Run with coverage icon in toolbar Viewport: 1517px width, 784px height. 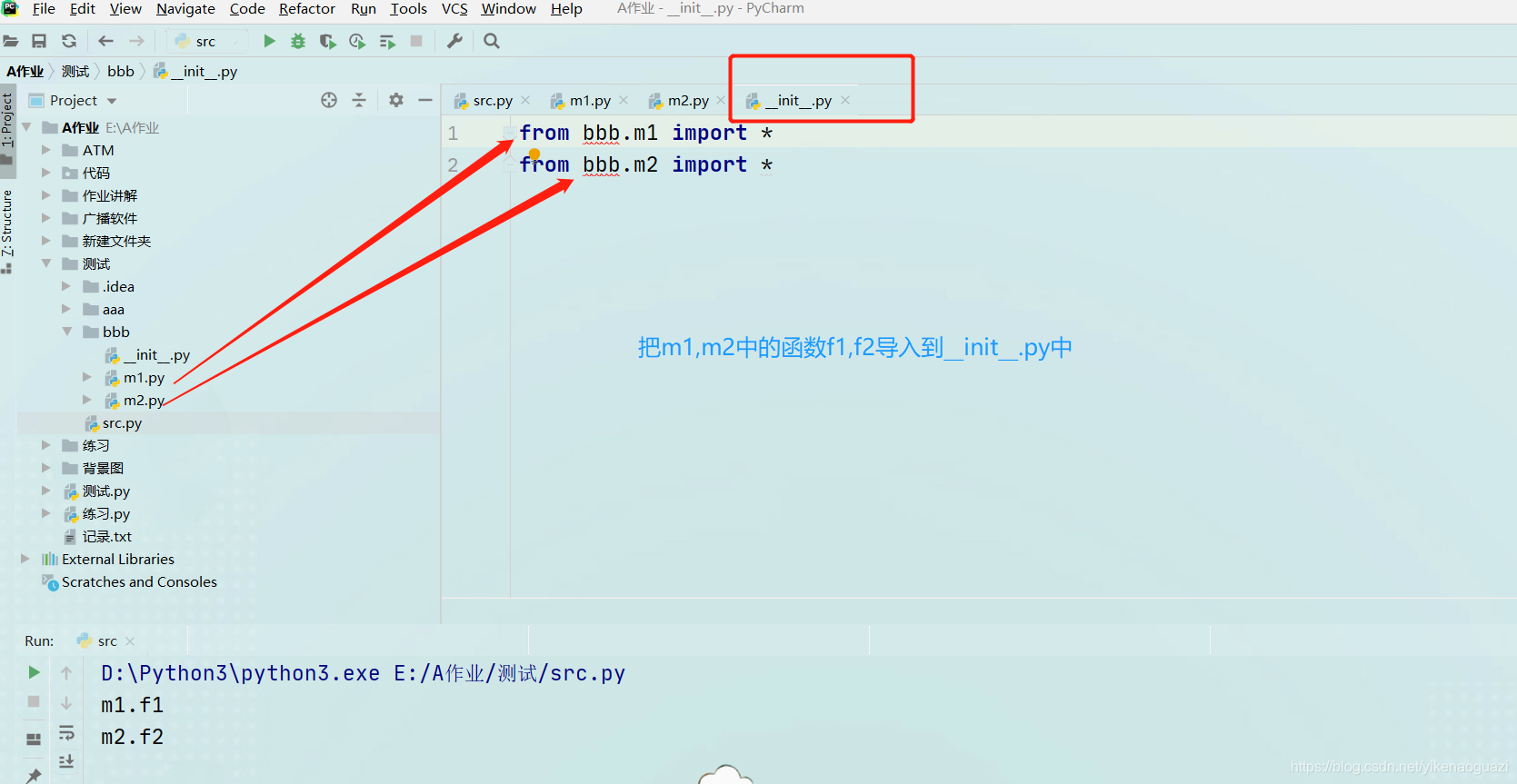point(328,41)
